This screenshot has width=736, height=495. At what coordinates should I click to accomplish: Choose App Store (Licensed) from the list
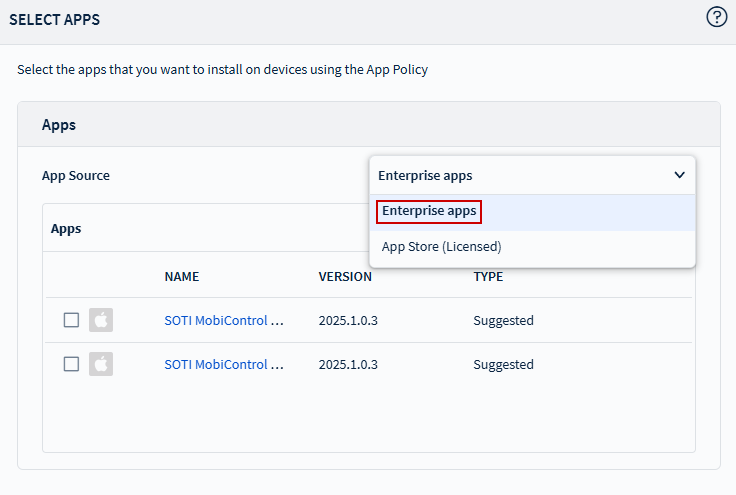coord(441,246)
